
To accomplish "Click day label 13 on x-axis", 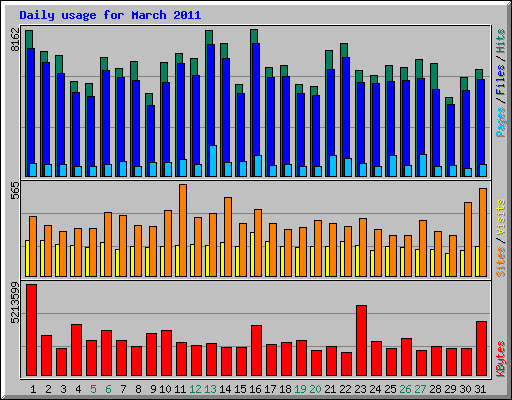I will [x=210, y=389].
